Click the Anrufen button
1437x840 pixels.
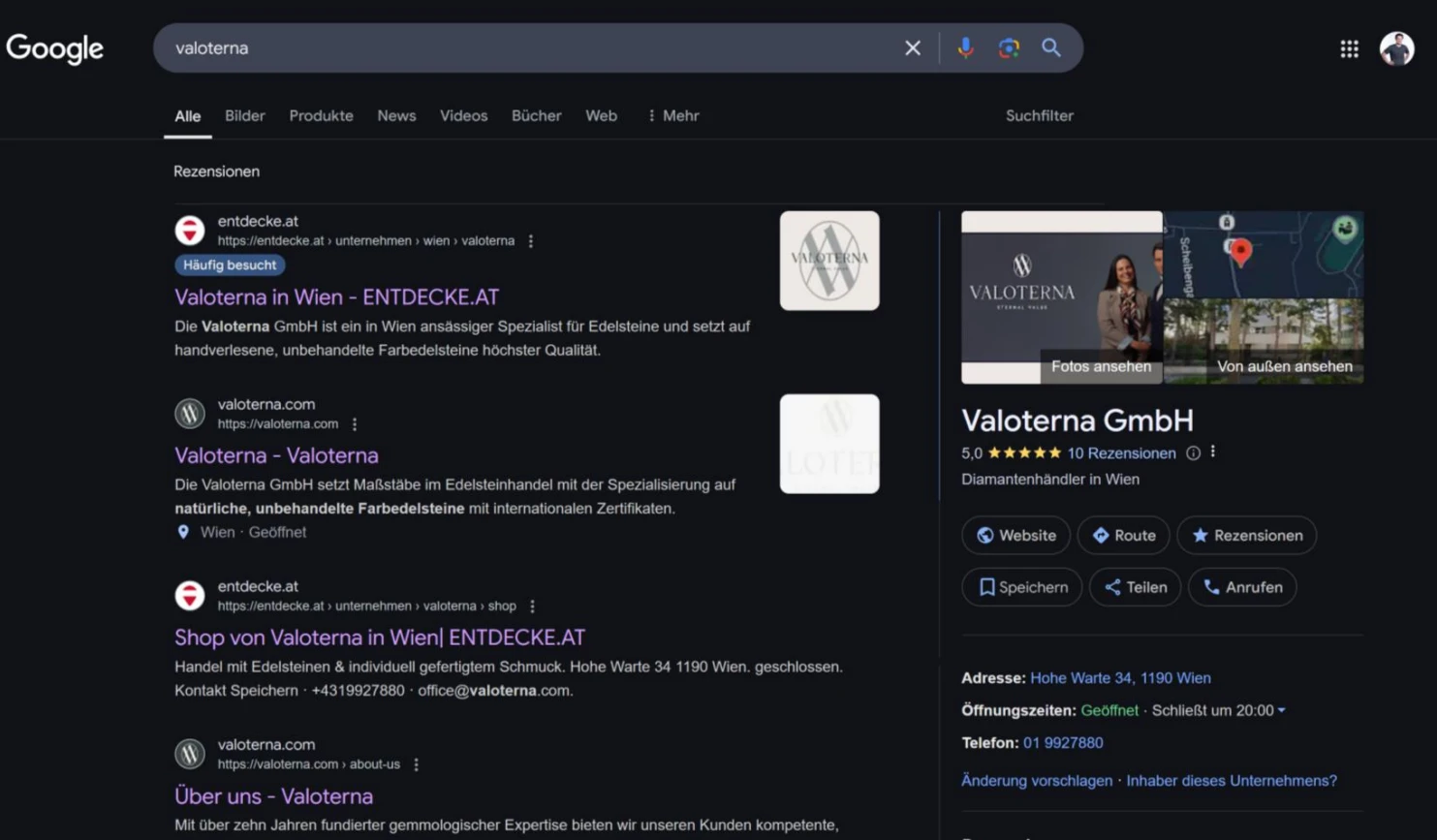coord(1242,587)
